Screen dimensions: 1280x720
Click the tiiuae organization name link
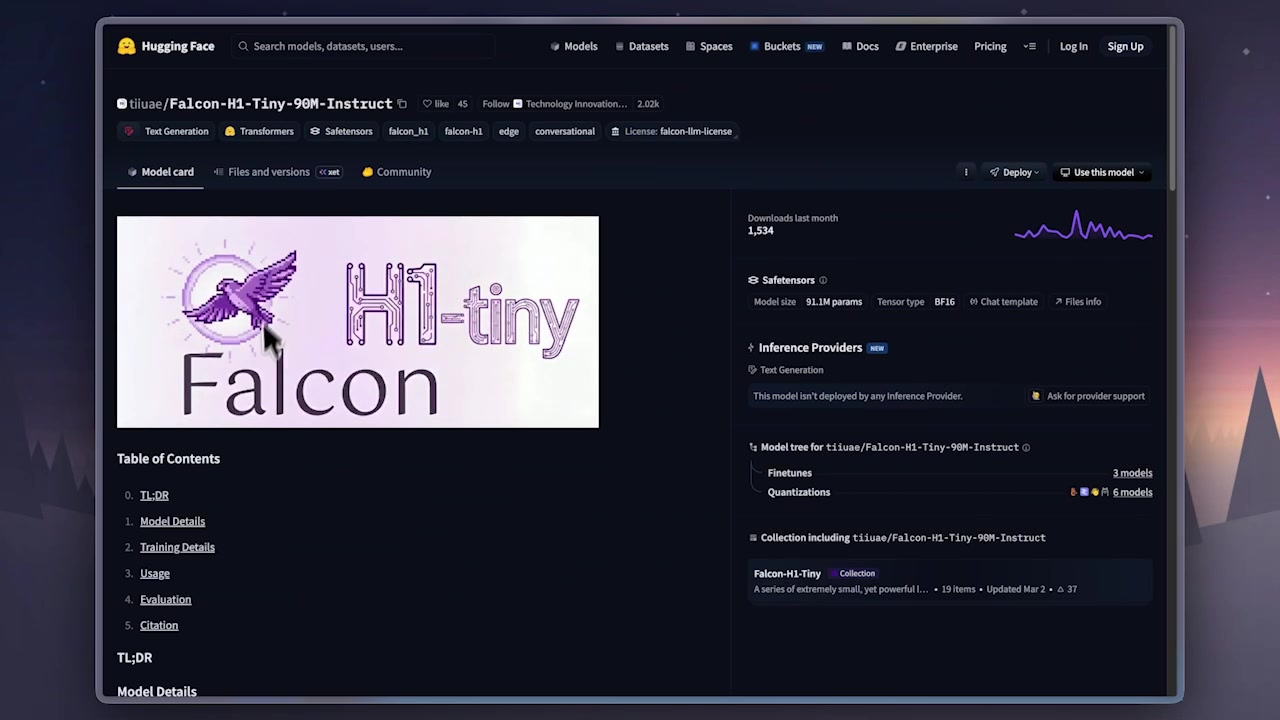145,104
